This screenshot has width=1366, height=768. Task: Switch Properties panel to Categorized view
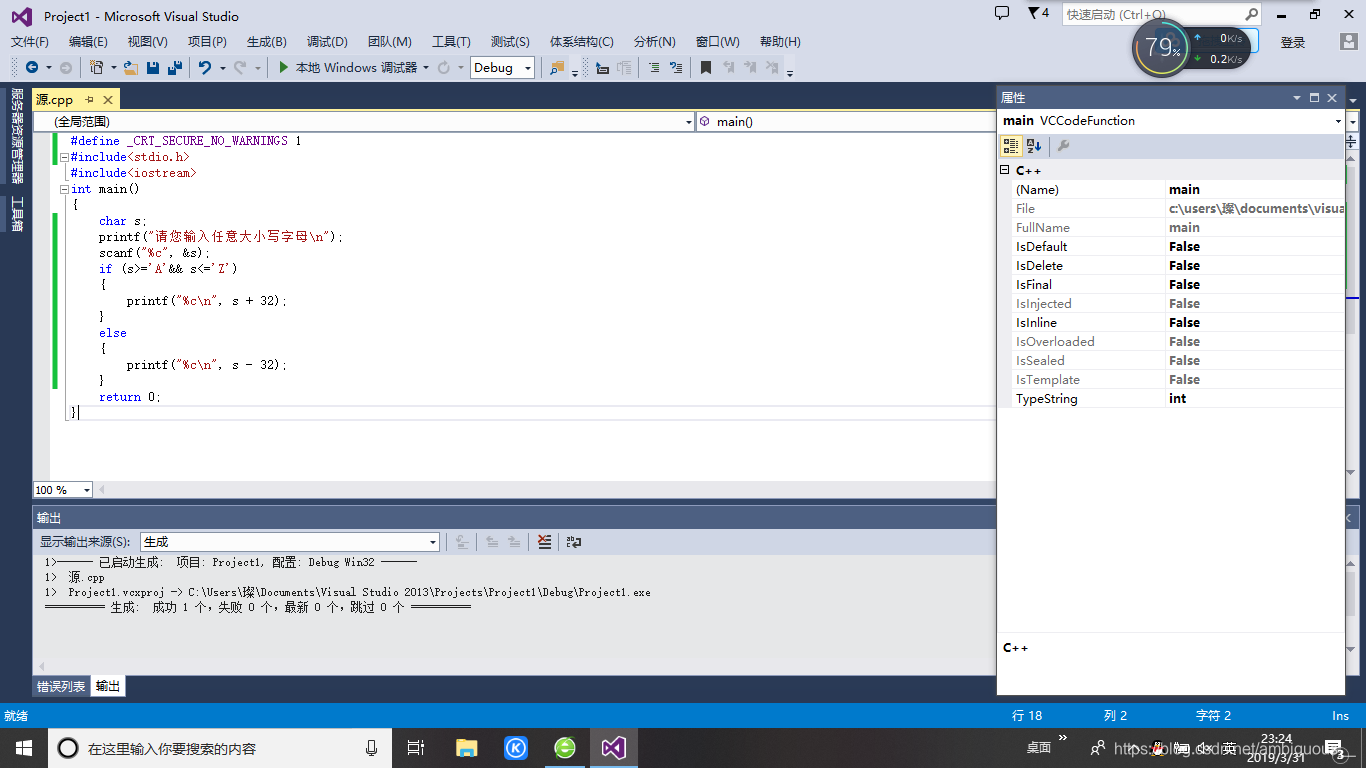pyautogui.click(x=1011, y=146)
